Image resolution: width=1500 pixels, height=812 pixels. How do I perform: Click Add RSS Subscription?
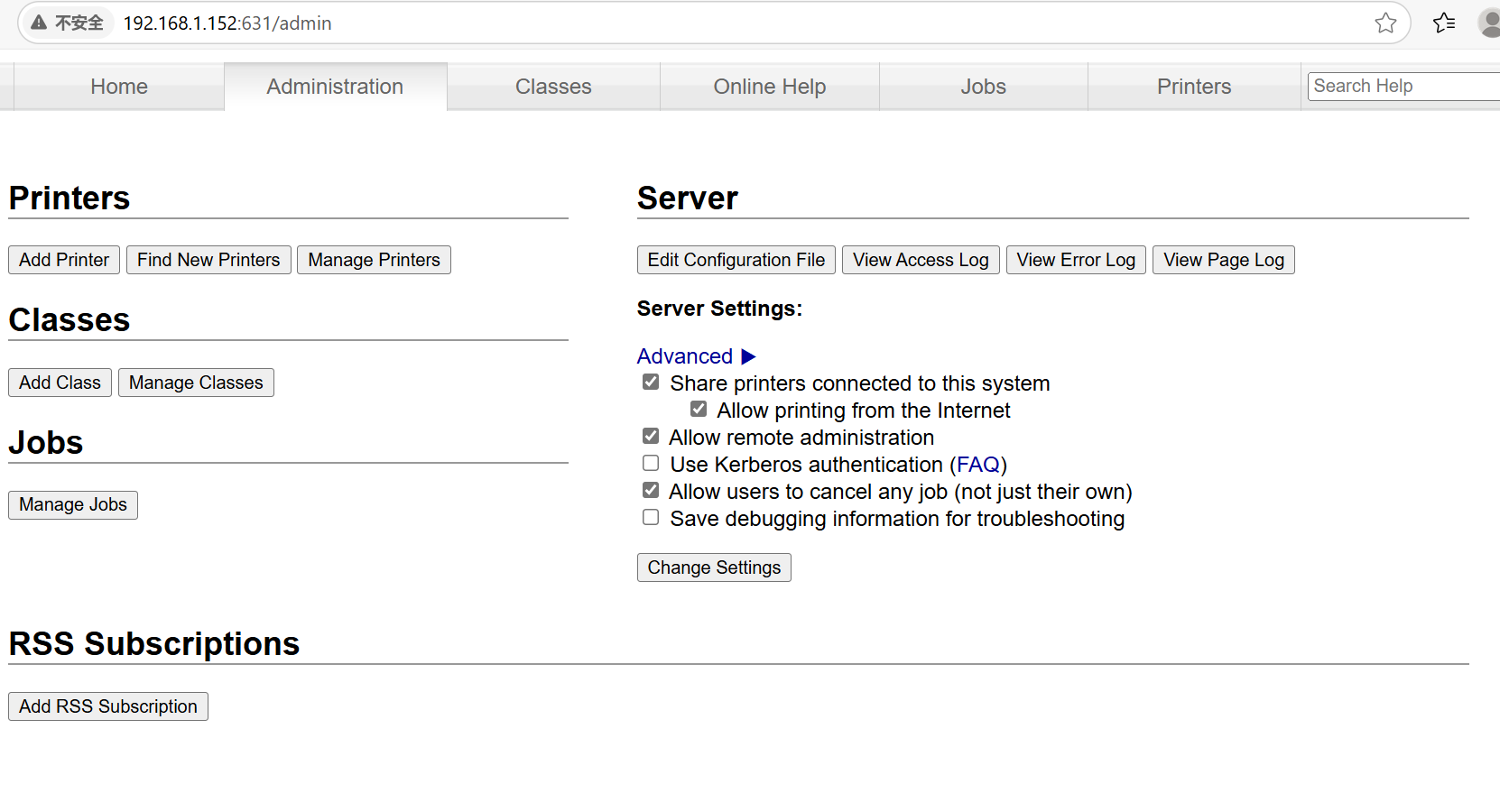(x=108, y=706)
